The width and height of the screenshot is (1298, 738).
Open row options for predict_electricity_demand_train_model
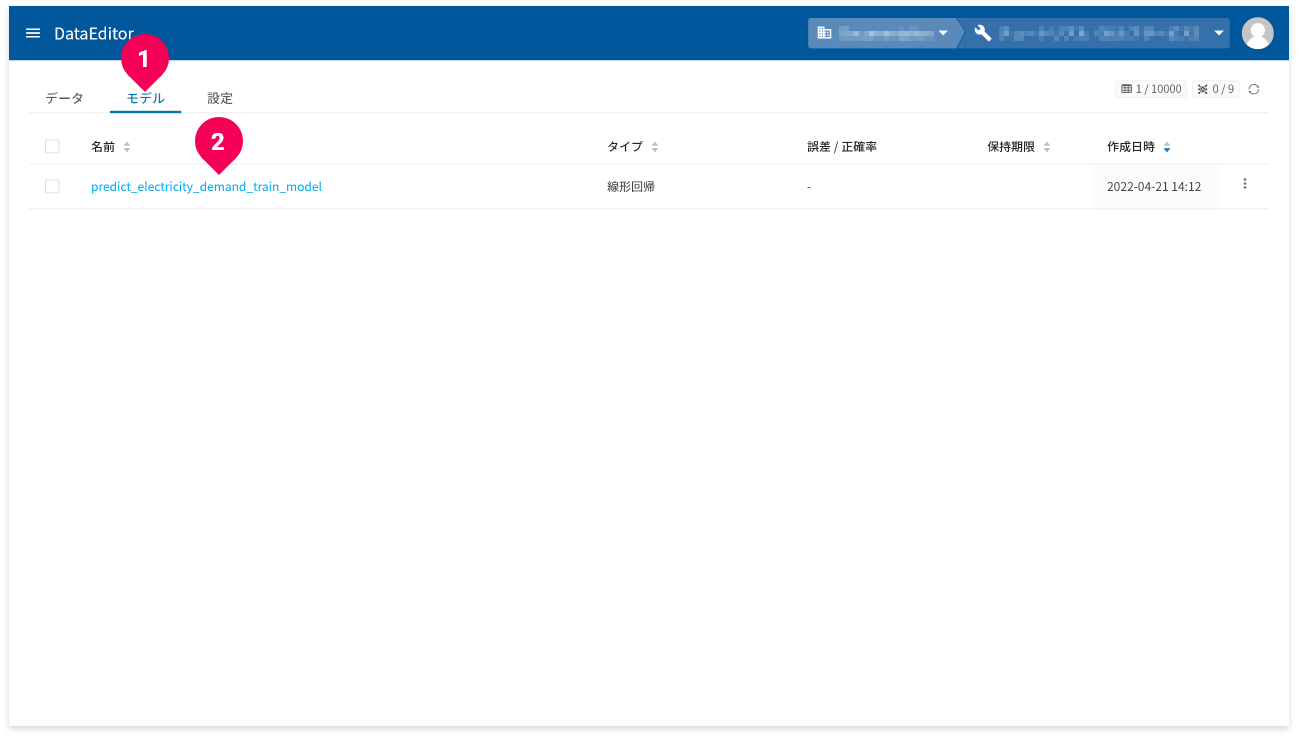(x=1245, y=184)
